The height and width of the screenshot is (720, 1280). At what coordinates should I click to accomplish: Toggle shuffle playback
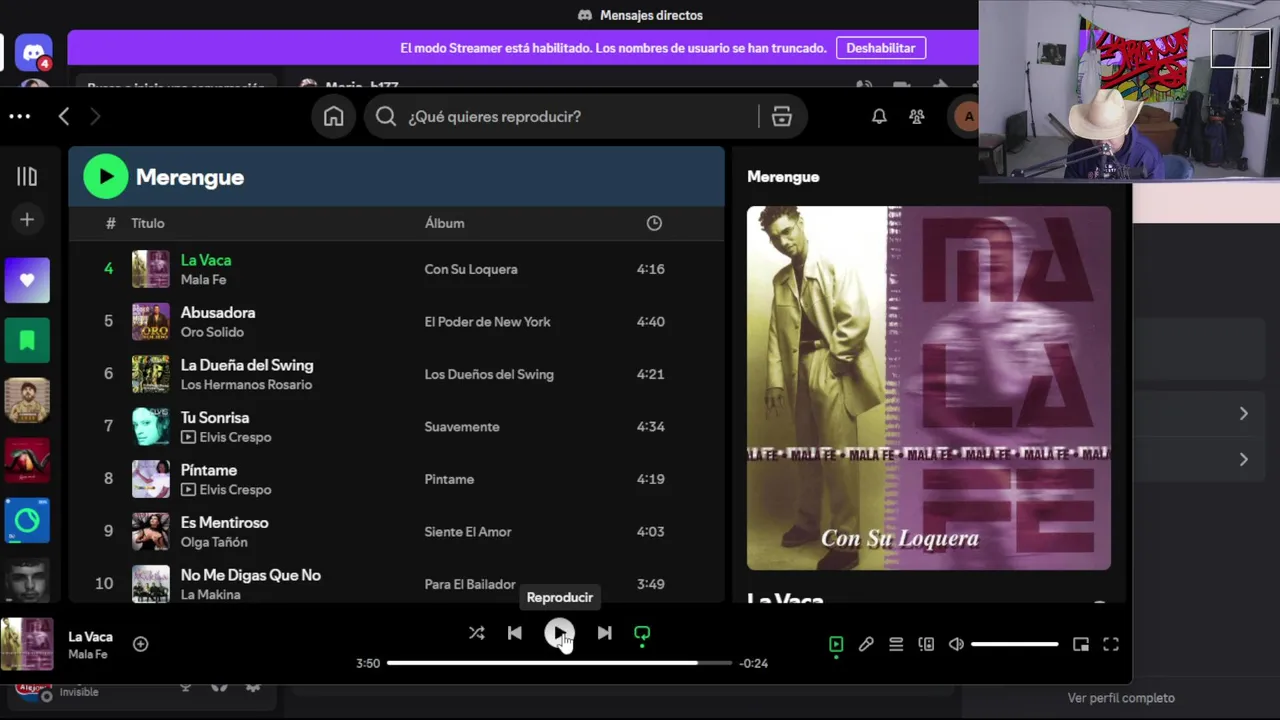coord(477,633)
